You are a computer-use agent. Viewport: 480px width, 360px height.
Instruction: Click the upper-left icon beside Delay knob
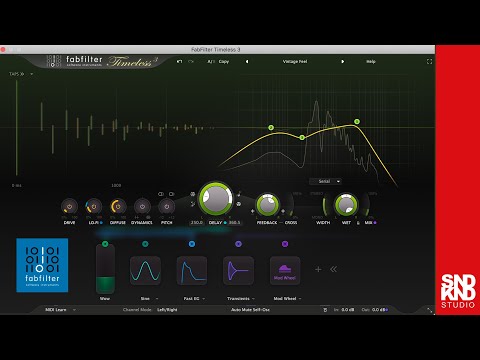[x=193, y=194]
